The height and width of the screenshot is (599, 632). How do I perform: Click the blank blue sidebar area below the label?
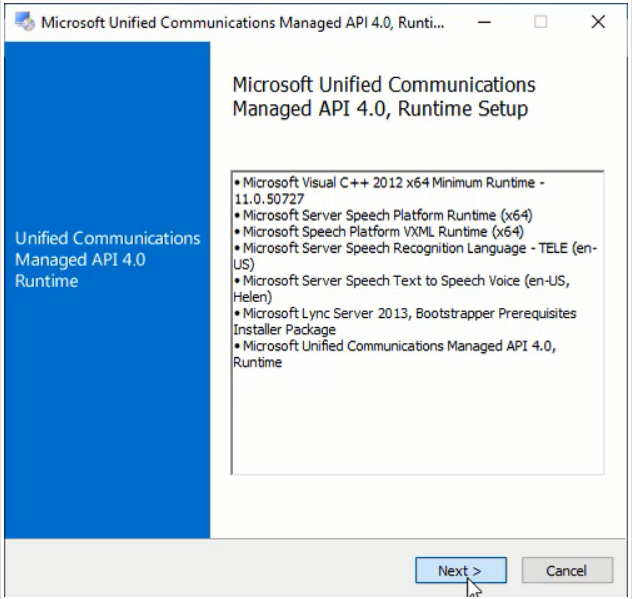click(108, 420)
